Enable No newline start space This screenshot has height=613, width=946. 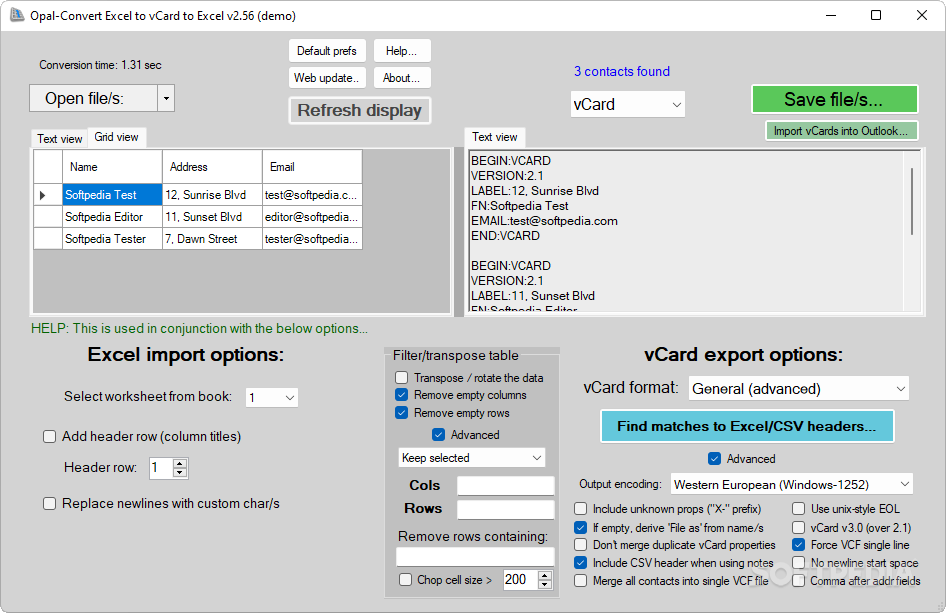798,562
